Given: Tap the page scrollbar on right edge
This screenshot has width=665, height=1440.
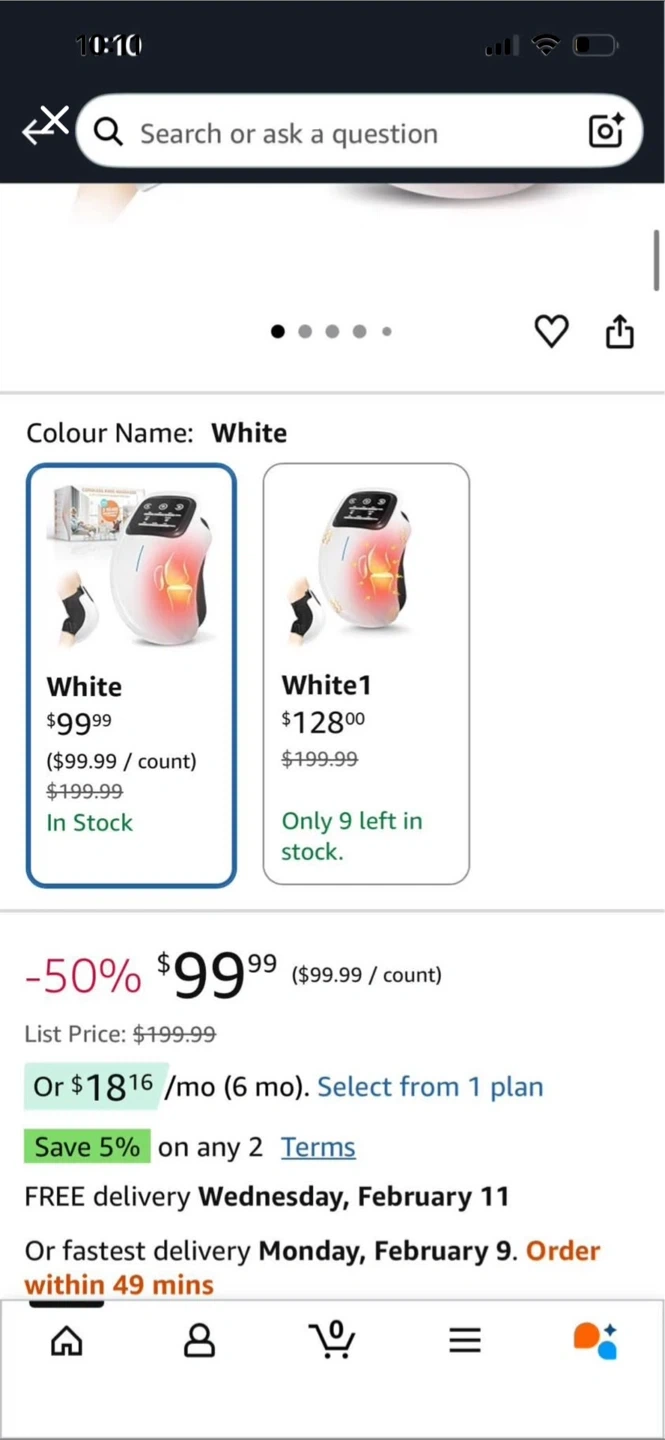Looking at the screenshot, I should (x=656, y=260).
